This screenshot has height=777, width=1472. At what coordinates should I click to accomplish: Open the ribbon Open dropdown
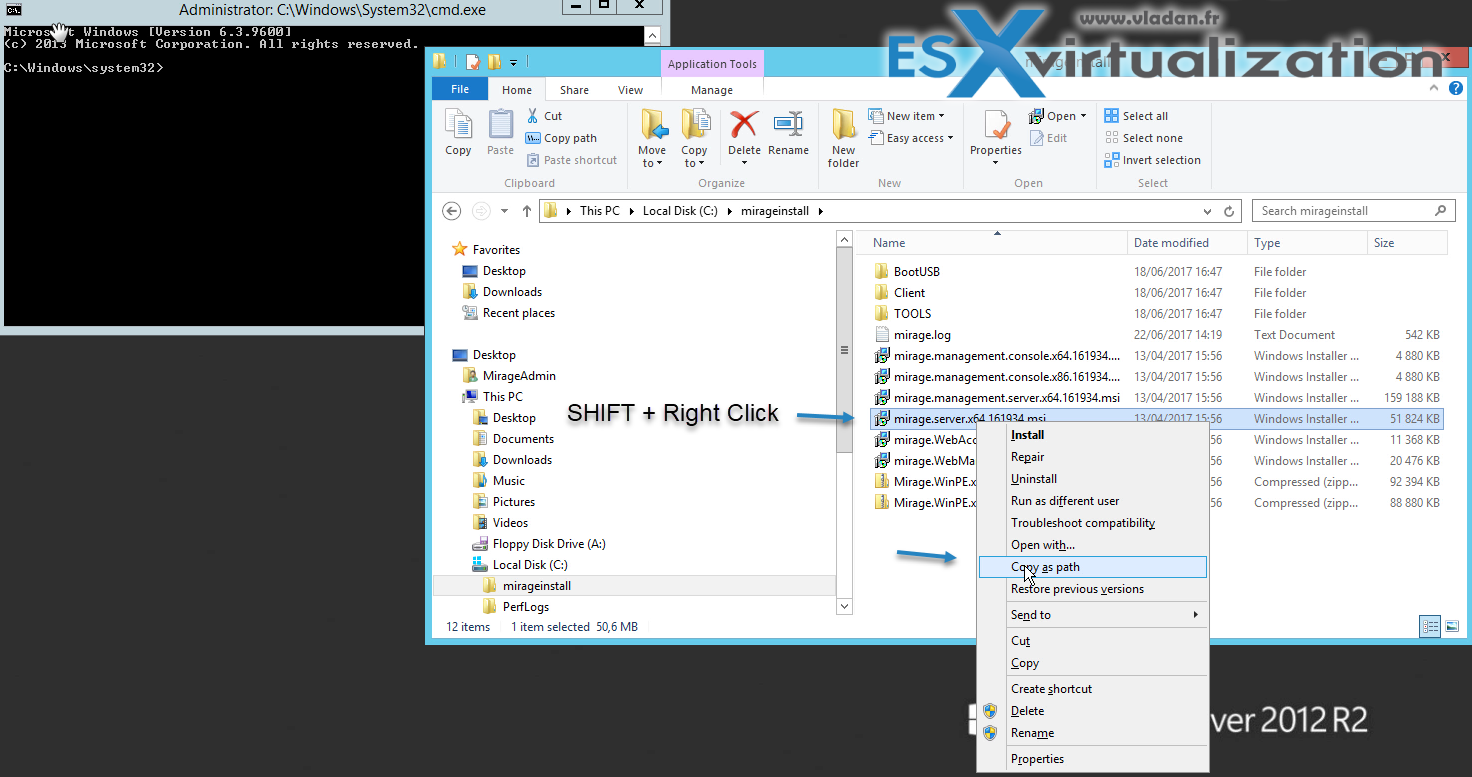coord(1057,116)
